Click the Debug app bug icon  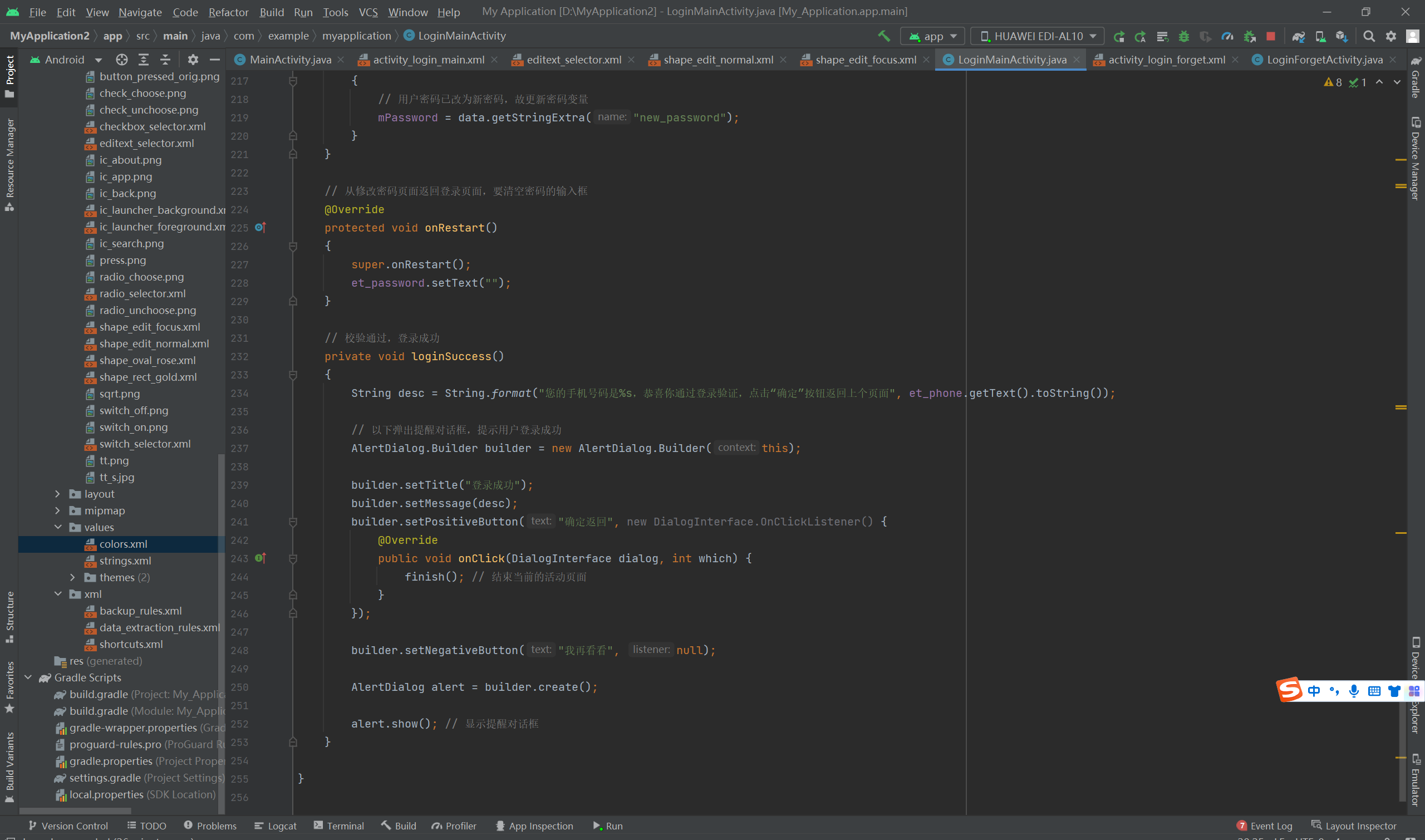tap(1183, 36)
